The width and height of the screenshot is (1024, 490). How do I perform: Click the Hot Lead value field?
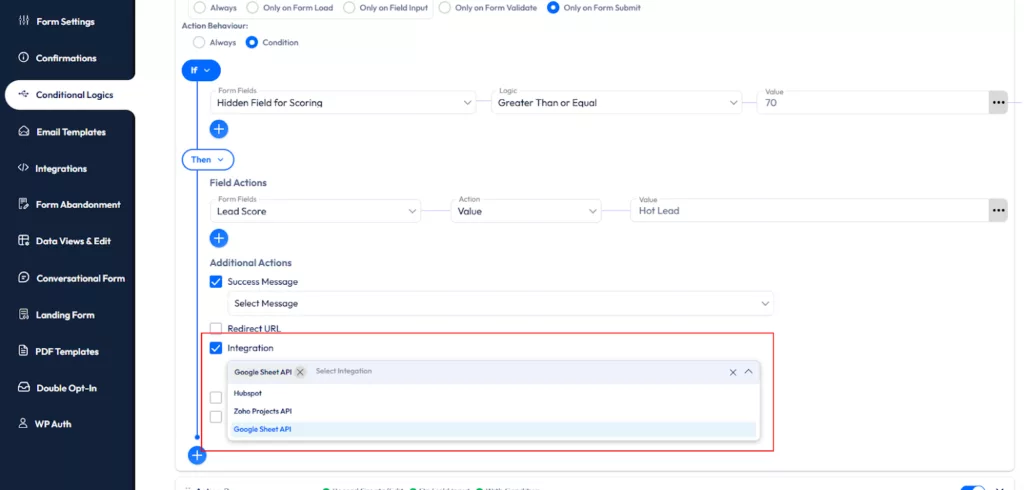(810, 211)
